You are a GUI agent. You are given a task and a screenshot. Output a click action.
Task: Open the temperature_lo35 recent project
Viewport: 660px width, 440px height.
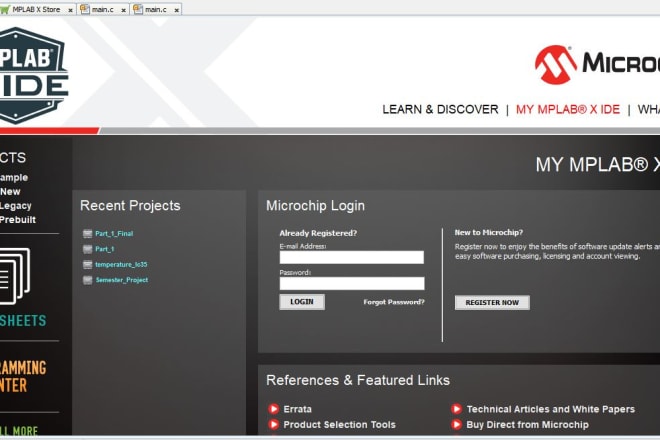(121, 264)
